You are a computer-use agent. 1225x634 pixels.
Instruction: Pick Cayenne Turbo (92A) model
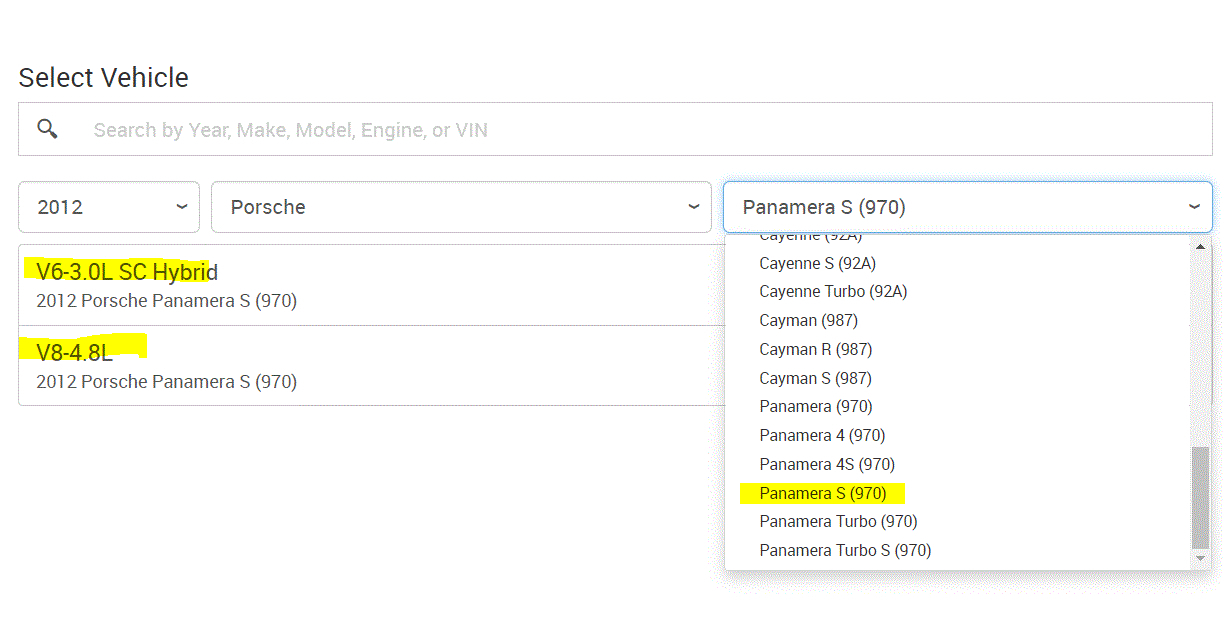(x=833, y=291)
